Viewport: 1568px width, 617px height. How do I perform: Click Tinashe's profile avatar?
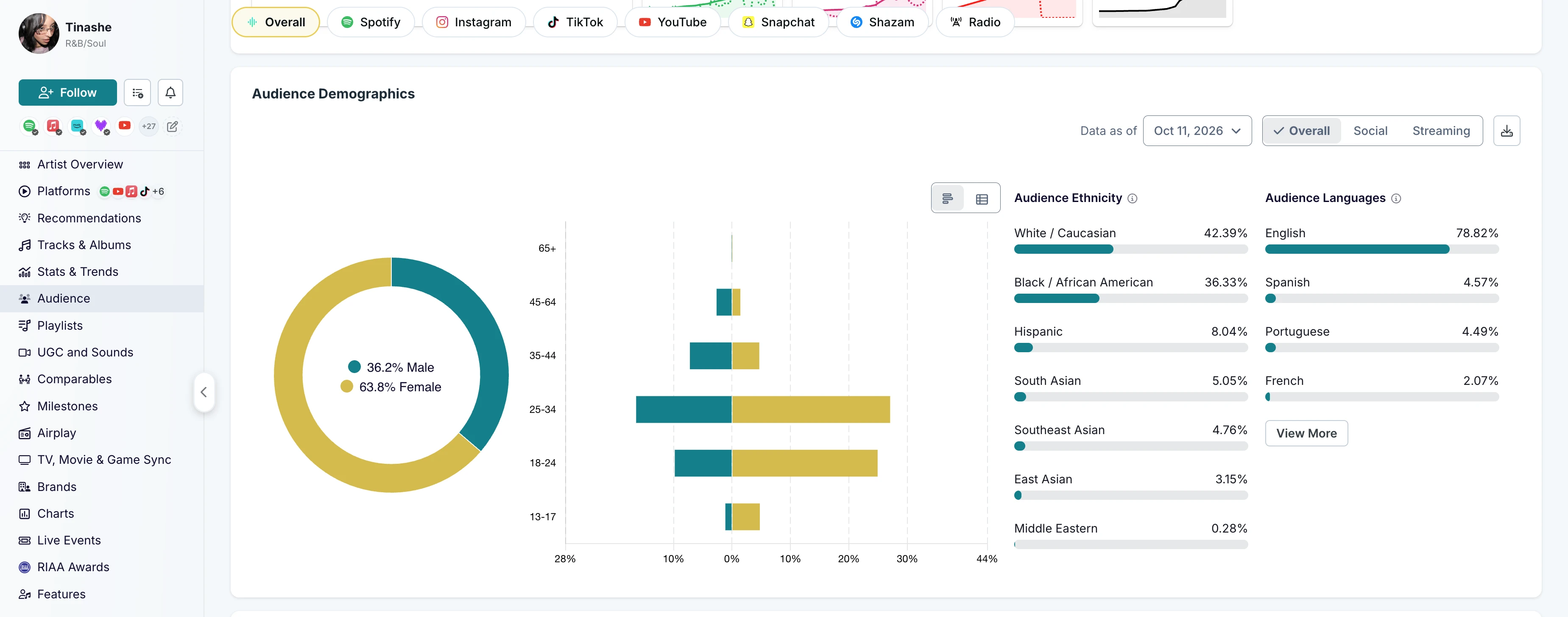(39, 34)
